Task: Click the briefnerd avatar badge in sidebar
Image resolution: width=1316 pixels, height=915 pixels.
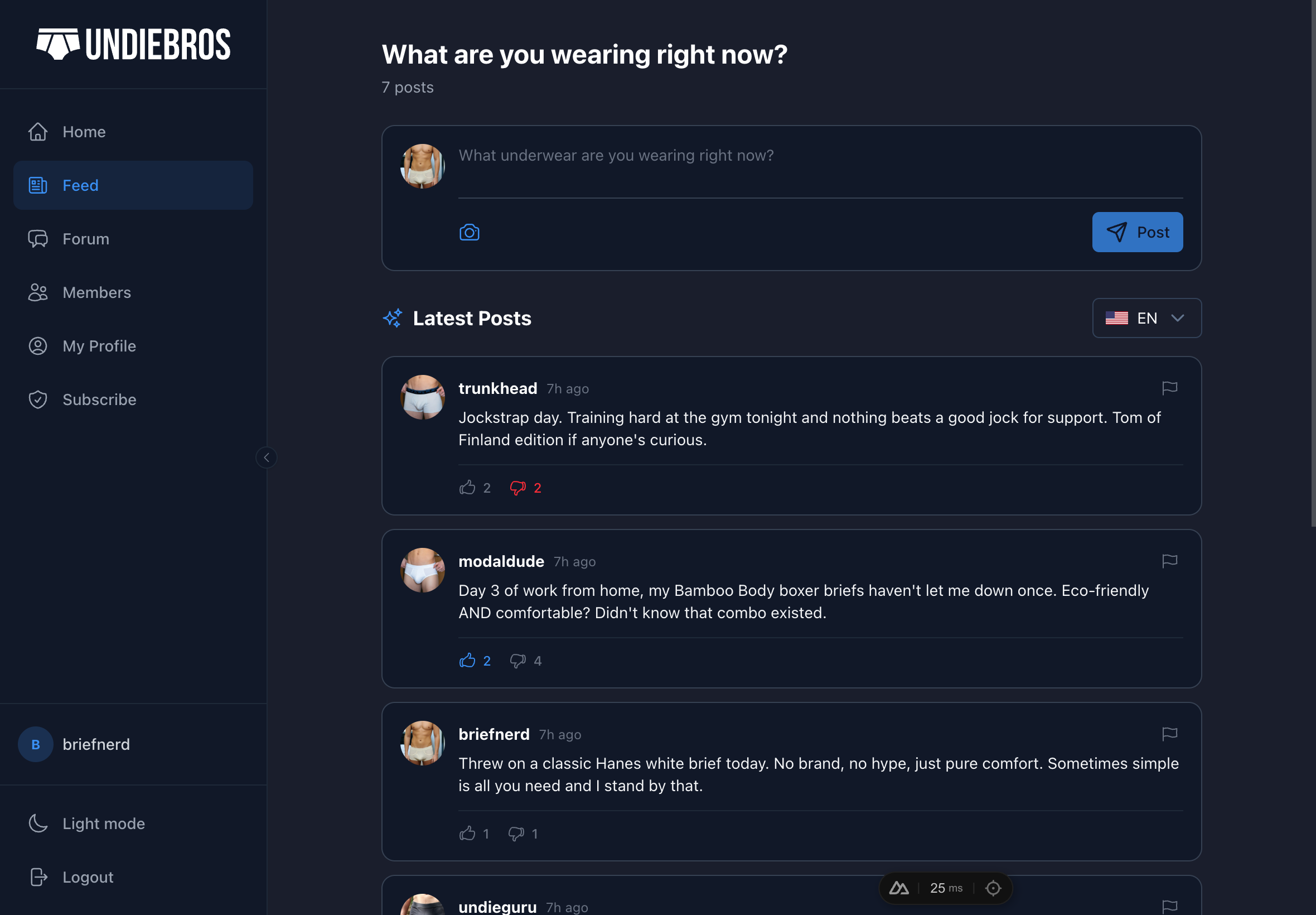Action: pyautogui.click(x=36, y=744)
